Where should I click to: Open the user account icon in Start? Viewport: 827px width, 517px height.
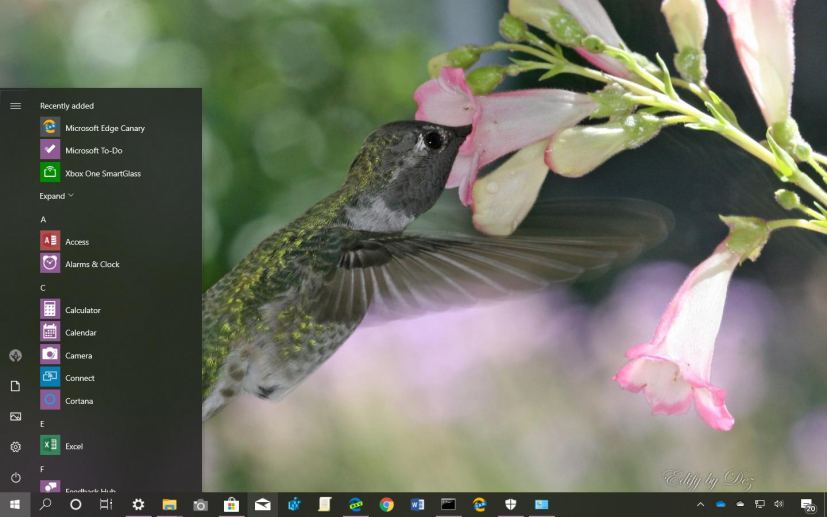(15, 356)
